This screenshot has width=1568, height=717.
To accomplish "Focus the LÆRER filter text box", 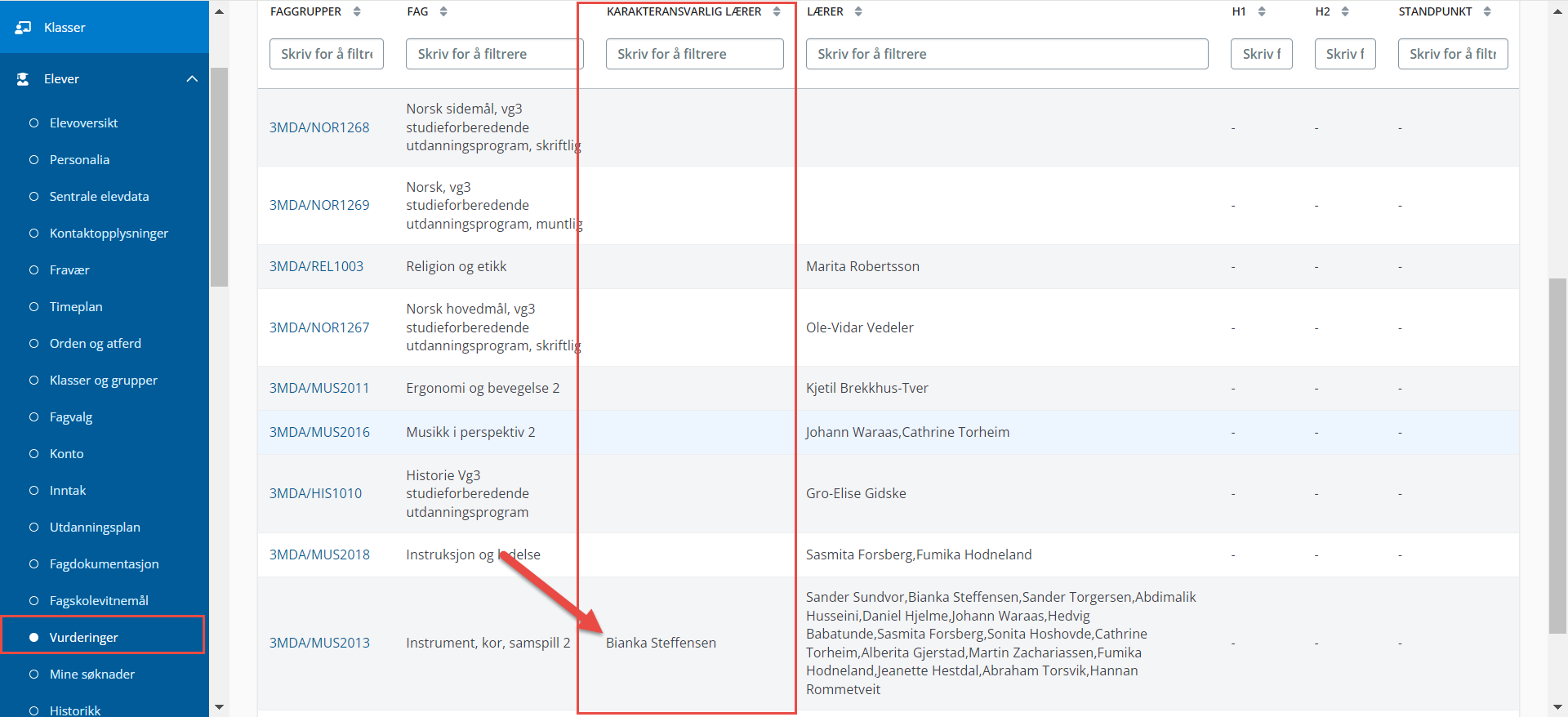I will 1006,54.
